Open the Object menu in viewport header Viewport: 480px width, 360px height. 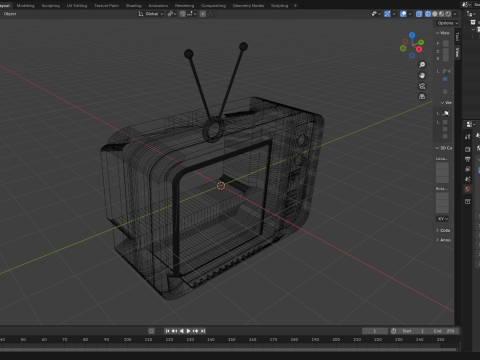click(x=10, y=14)
